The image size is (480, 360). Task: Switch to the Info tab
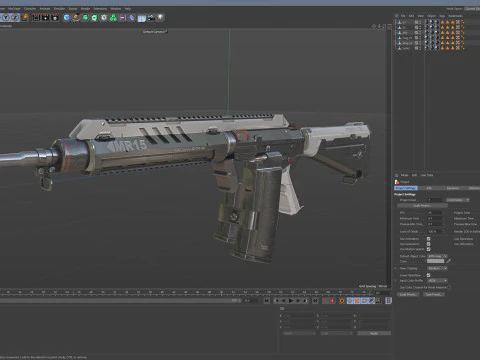coord(429,188)
